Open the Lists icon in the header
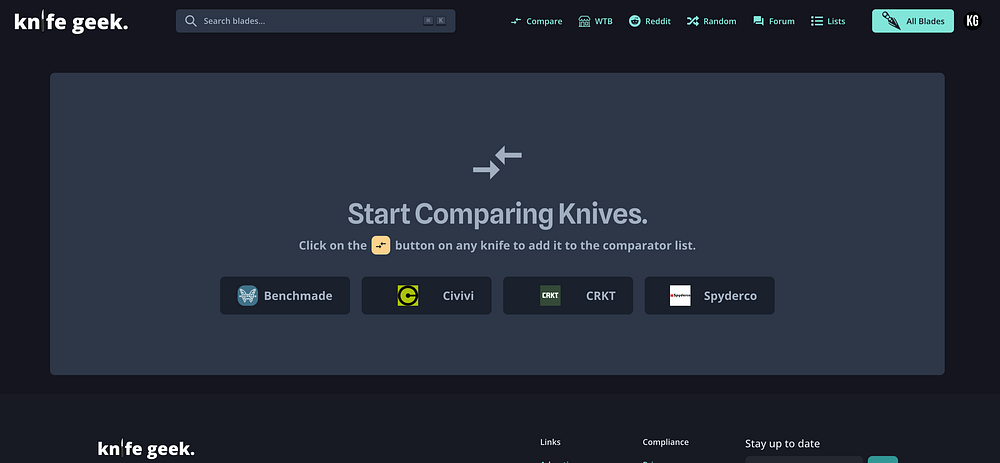 coord(816,21)
